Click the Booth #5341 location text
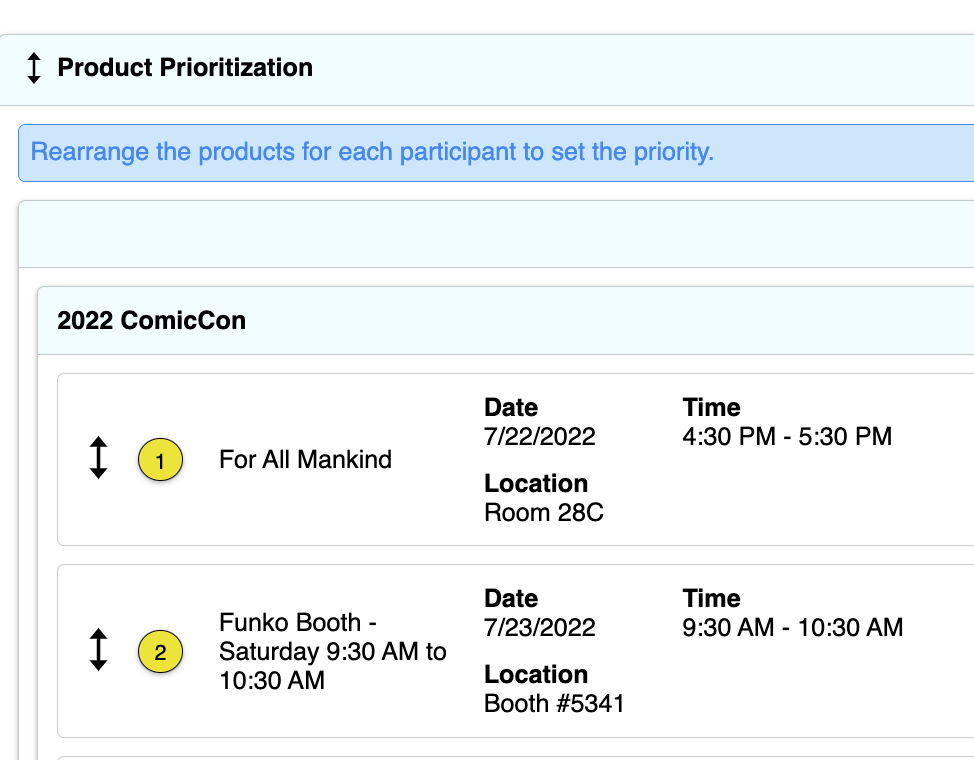 click(x=554, y=703)
